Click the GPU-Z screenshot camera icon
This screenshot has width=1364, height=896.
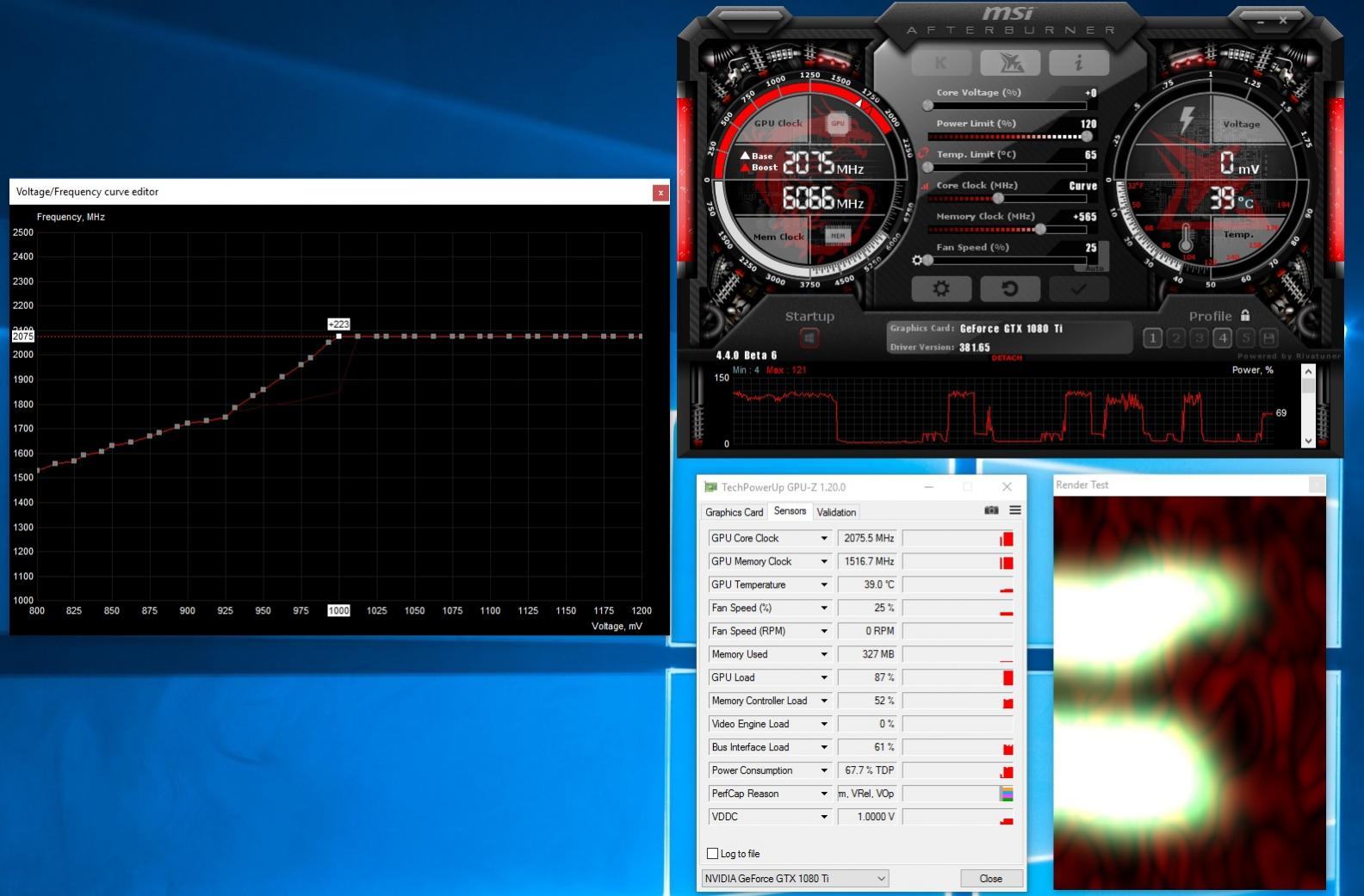pos(991,510)
